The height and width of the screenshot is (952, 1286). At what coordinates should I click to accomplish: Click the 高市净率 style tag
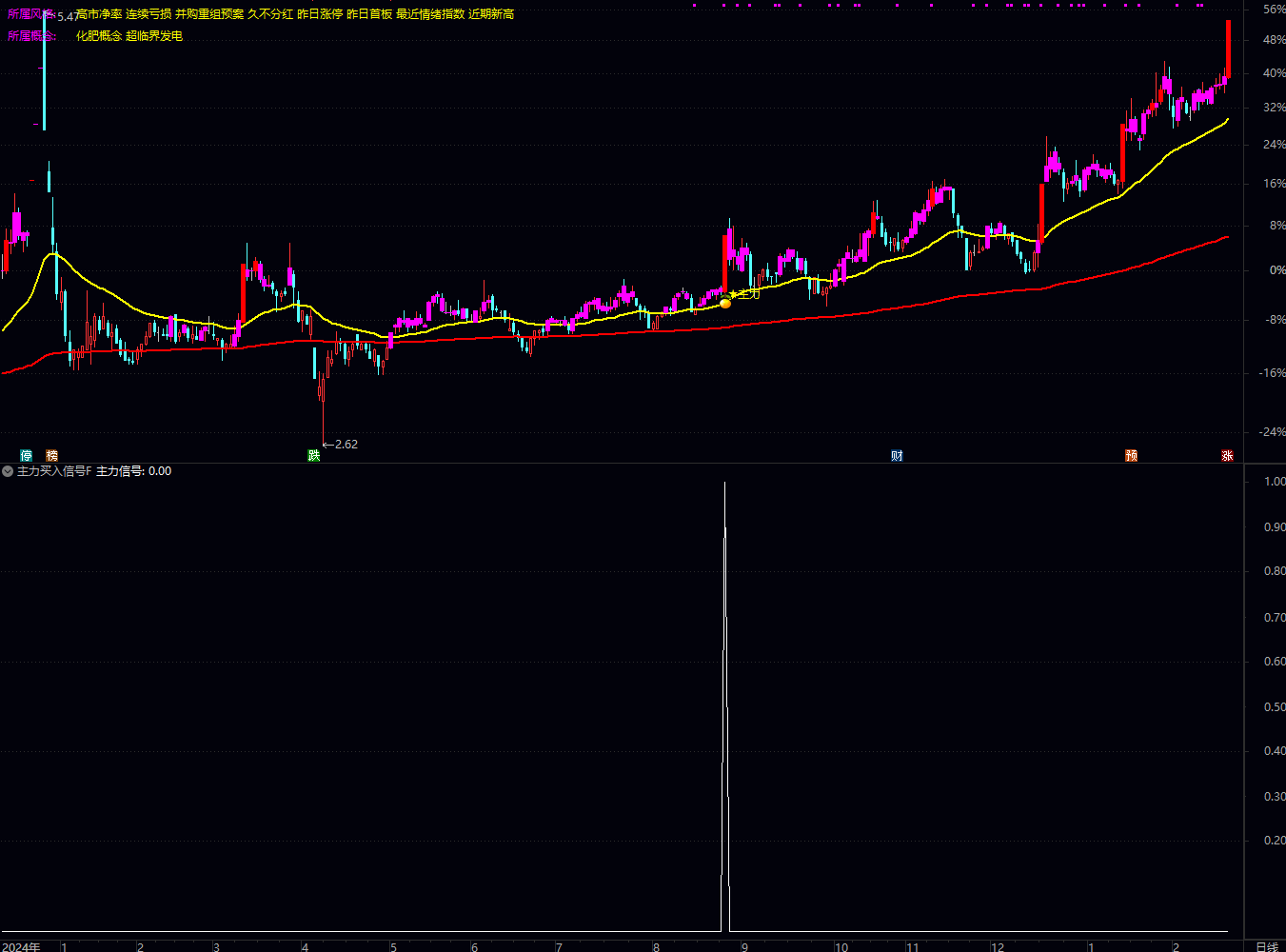99,14
